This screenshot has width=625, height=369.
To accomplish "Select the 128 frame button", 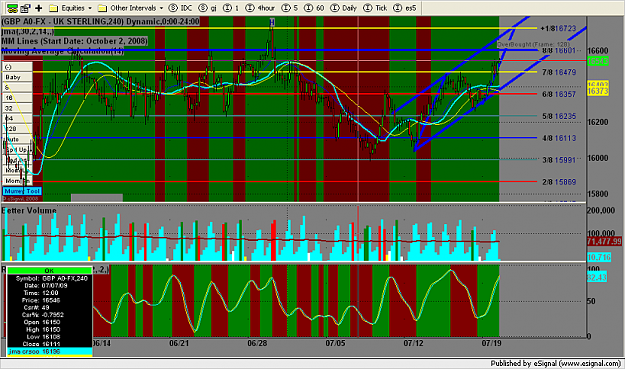I will [x=17, y=129].
